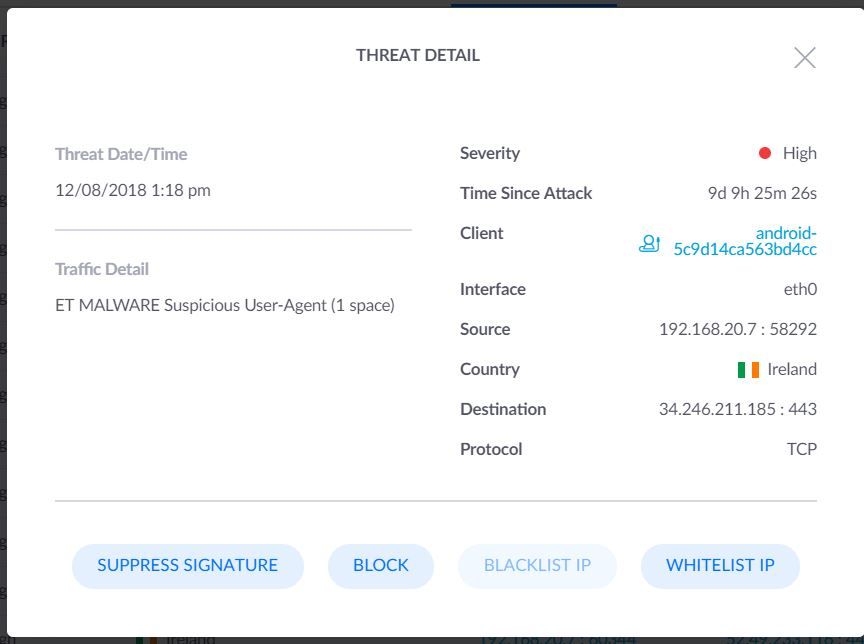Click the Blacklist IP button
This screenshot has width=864, height=644.
[x=537, y=565]
